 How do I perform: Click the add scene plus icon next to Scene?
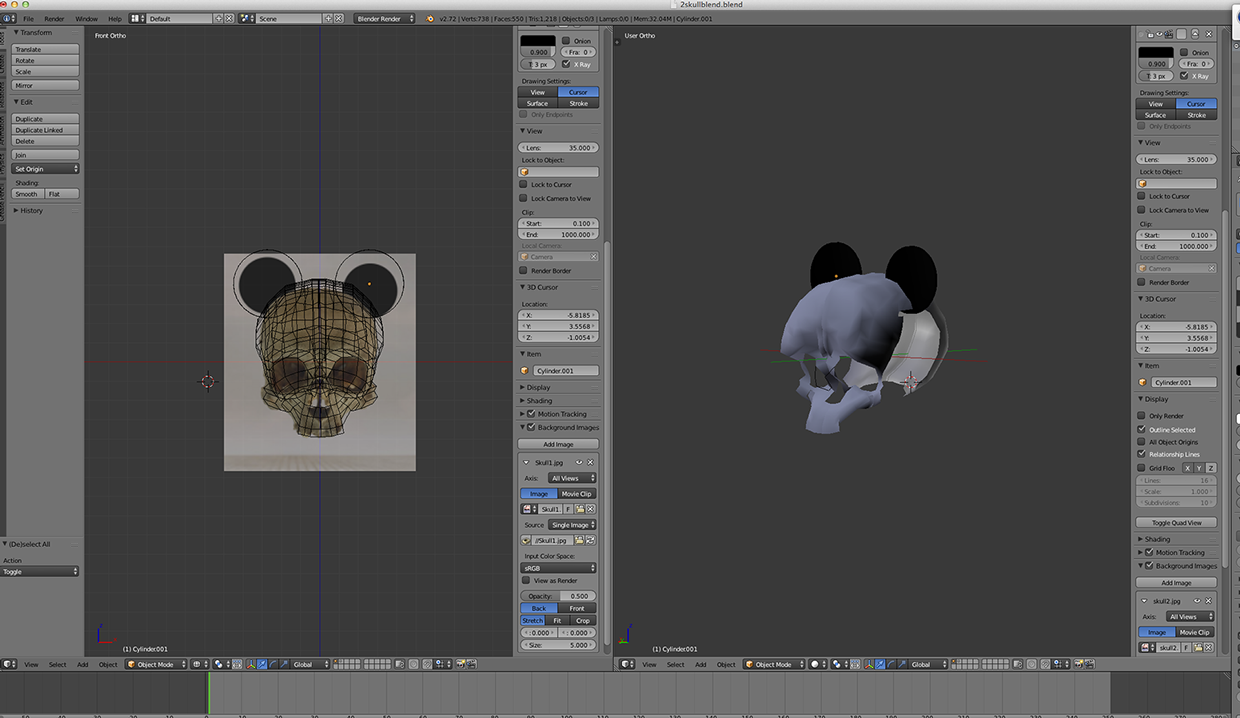coord(330,18)
